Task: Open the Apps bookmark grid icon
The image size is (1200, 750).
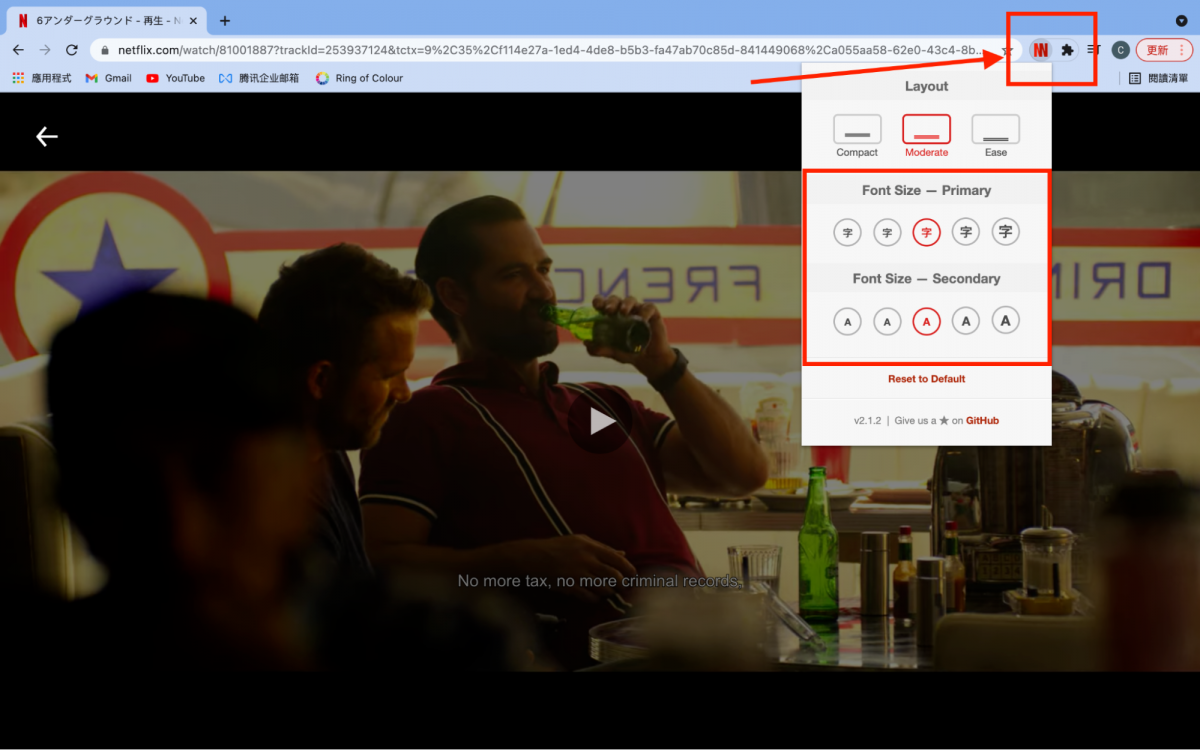Action: (18, 78)
